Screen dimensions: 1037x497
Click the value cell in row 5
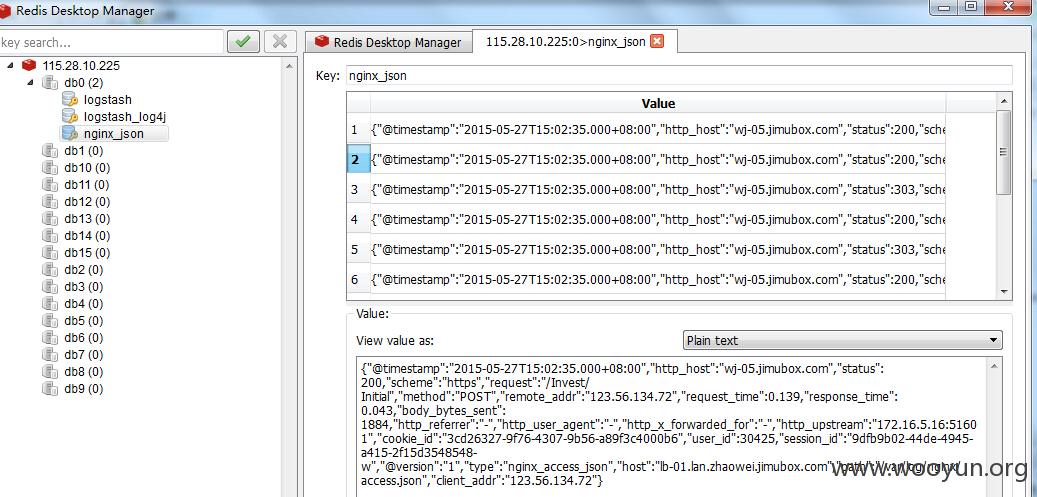(658, 249)
